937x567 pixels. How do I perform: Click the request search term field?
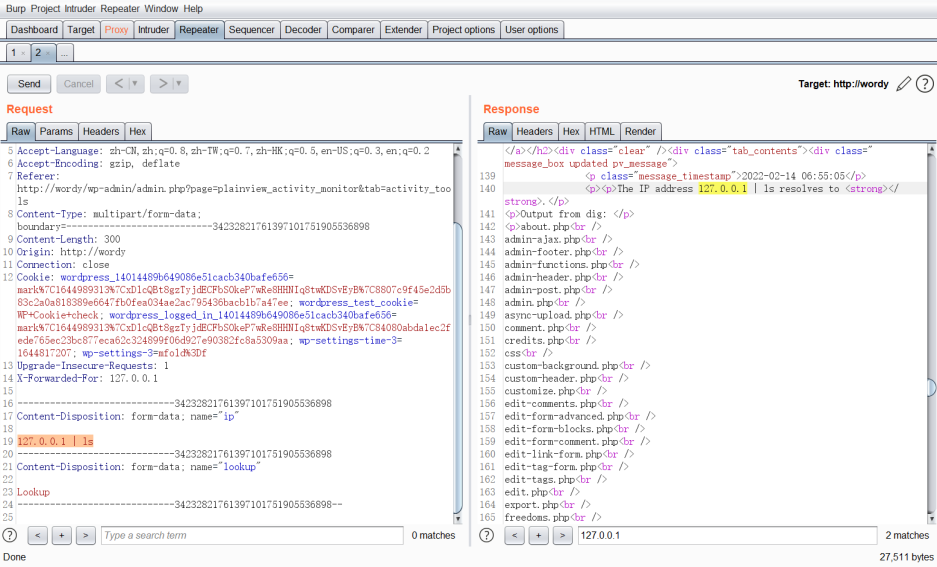tap(252, 535)
